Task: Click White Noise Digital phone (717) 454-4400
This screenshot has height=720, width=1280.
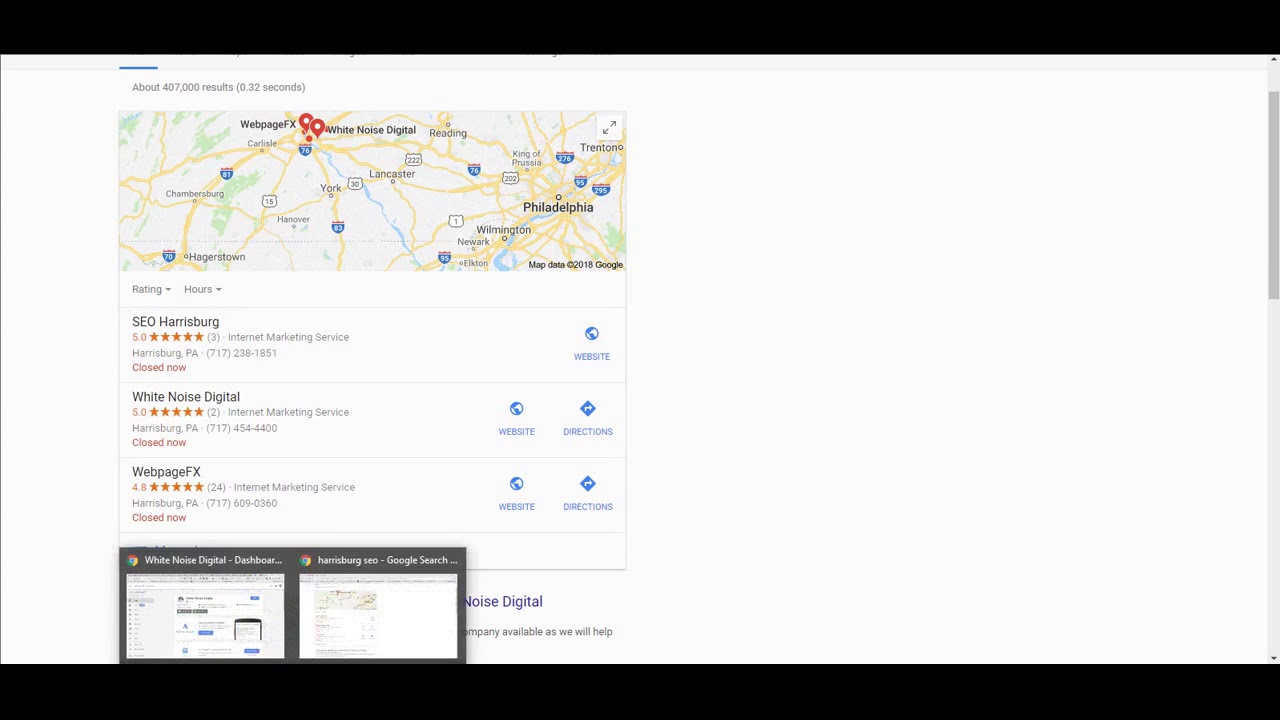Action: (241, 428)
